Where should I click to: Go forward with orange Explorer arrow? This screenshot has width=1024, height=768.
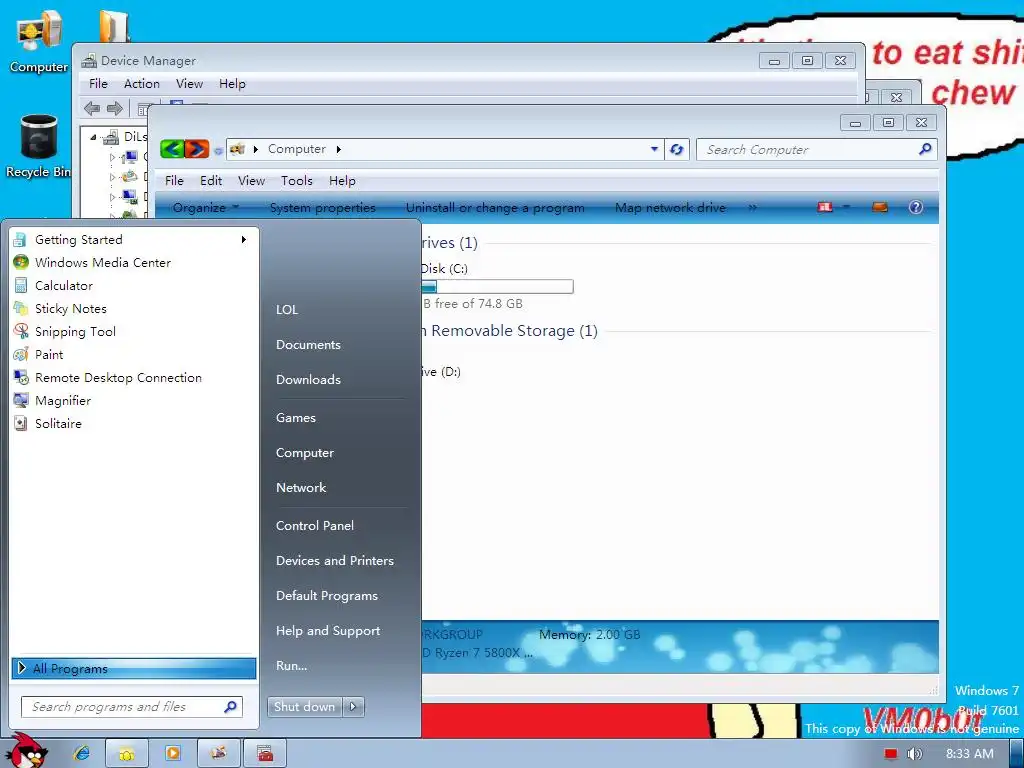coord(197,150)
